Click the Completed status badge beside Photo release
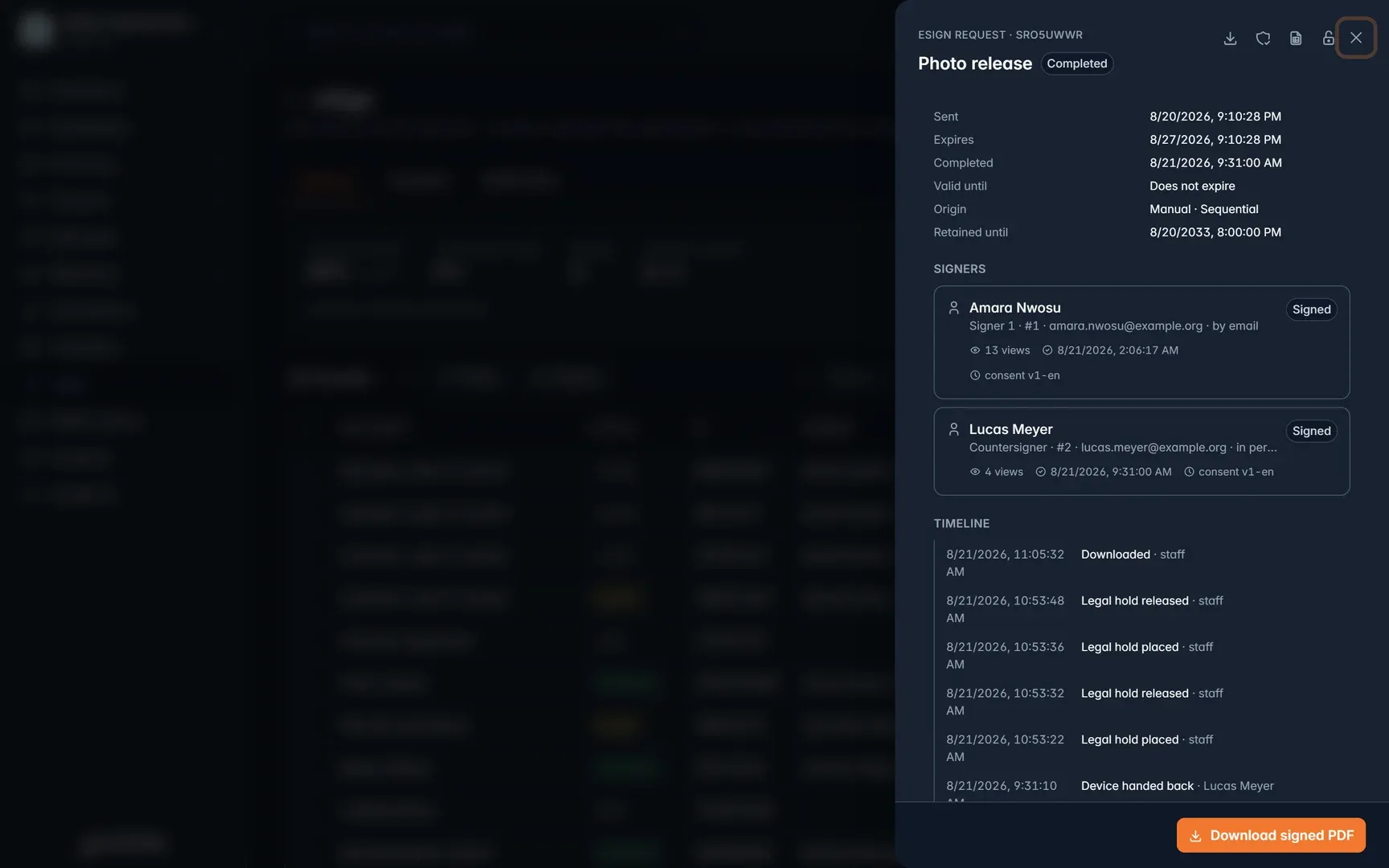The image size is (1389, 868). coord(1076,63)
